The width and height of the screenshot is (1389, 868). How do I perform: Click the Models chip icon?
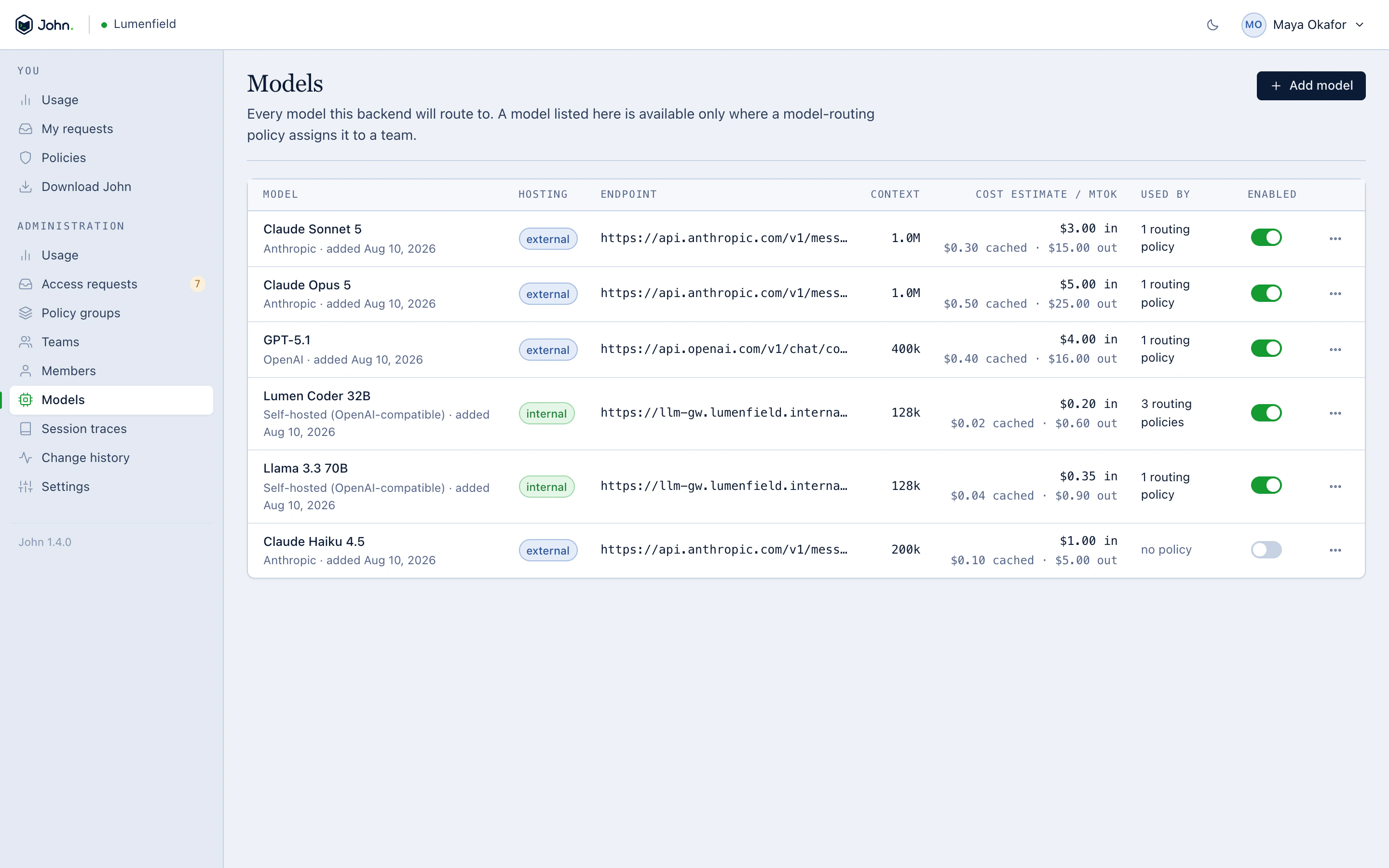pos(25,400)
